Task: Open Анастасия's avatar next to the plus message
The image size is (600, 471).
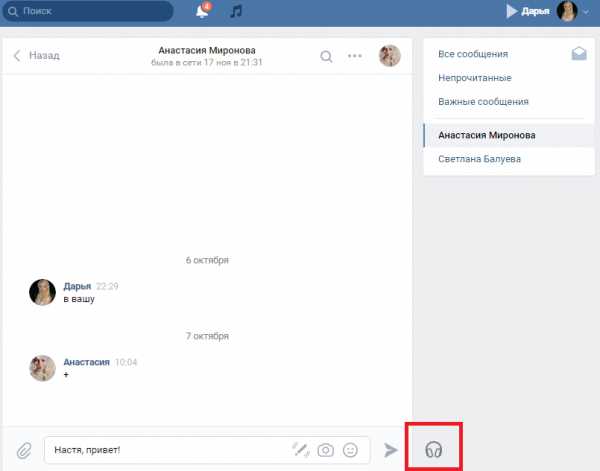Action: pyautogui.click(x=42, y=368)
